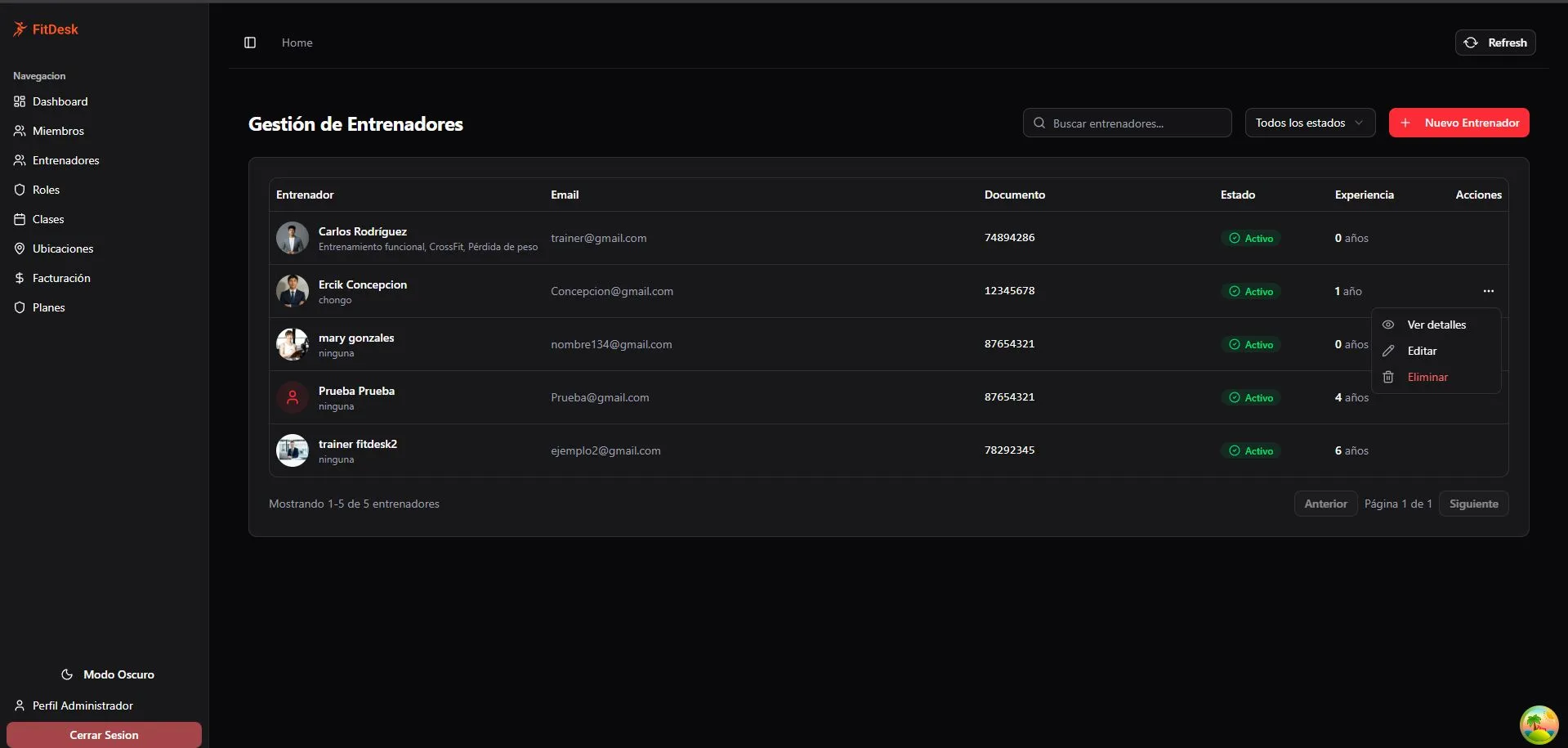Open Facturación billing section
This screenshot has width=1568, height=748.
pos(61,278)
